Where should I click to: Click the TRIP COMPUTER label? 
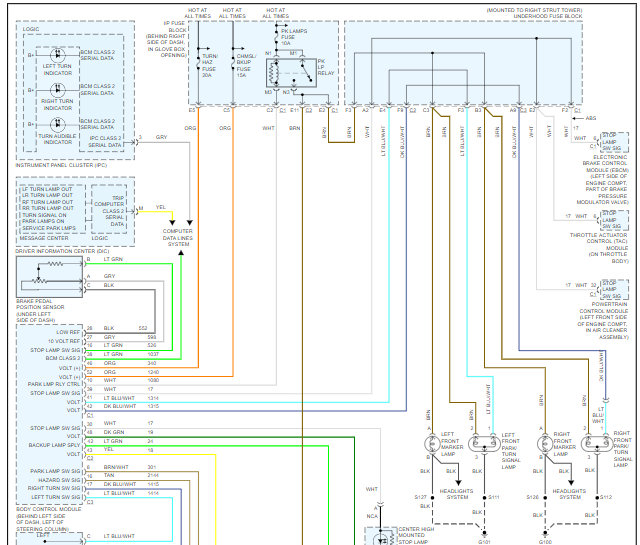109,200
